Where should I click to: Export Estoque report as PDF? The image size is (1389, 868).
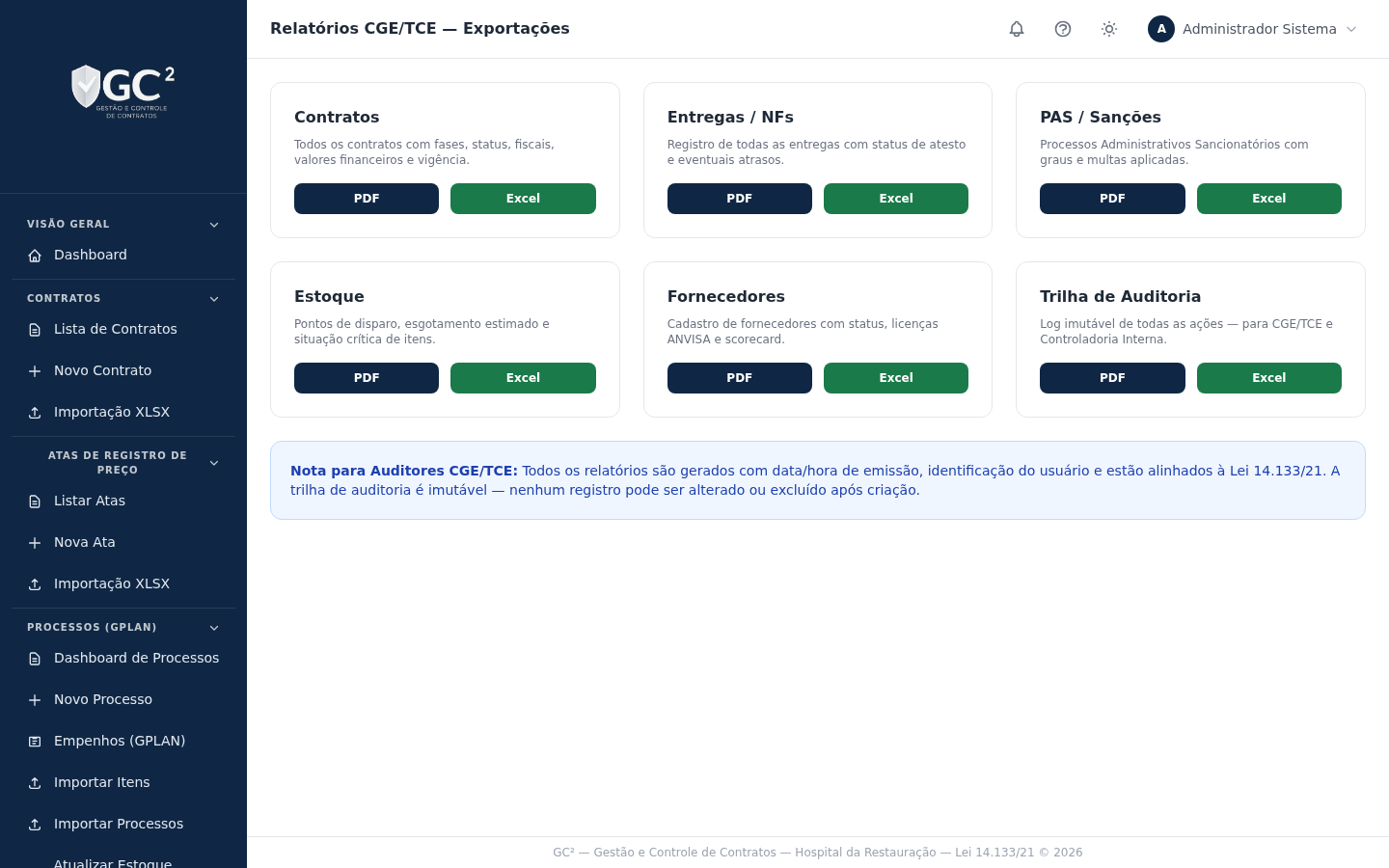point(367,378)
